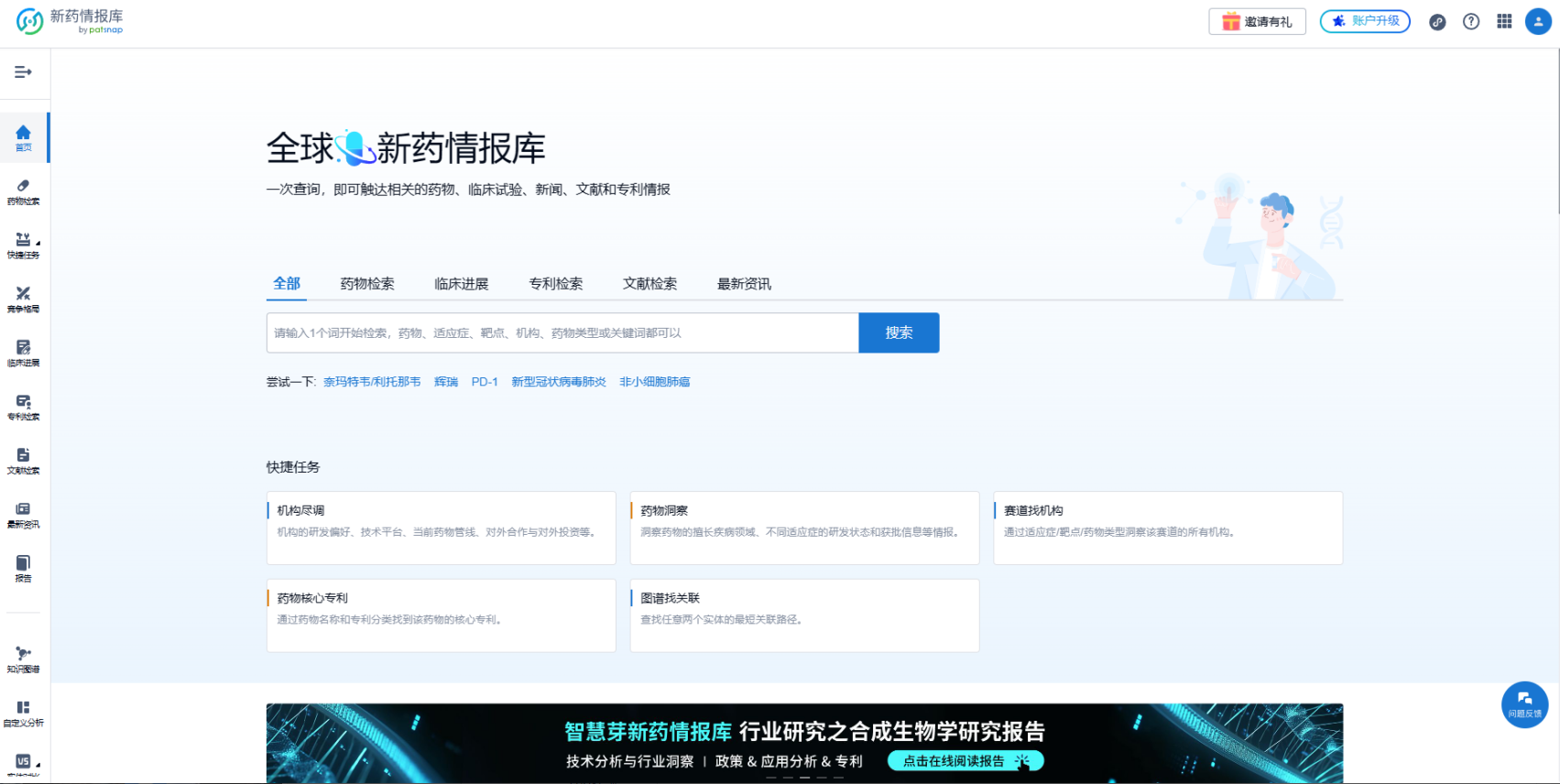Focus the main search input field
This screenshot has height=784, width=1560.
[x=562, y=332]
